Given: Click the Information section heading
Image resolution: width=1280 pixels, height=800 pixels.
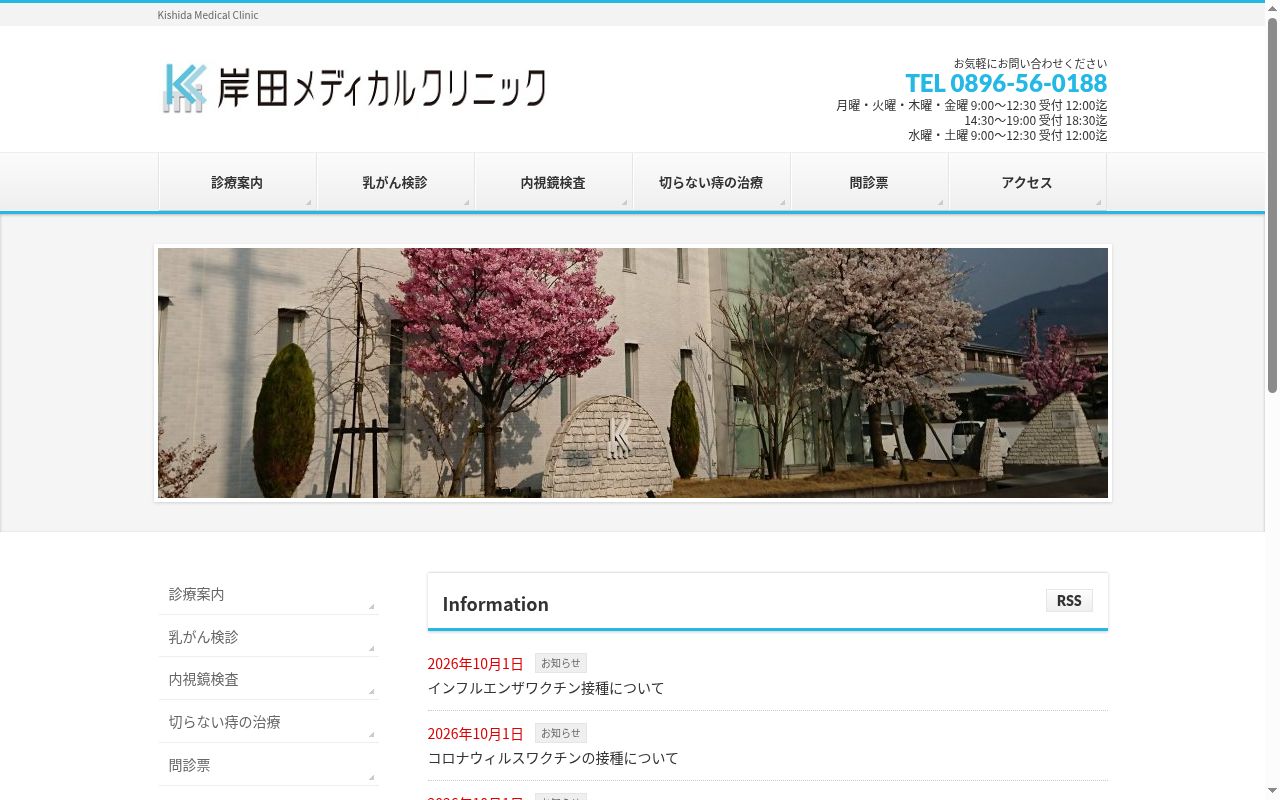Looking at the screenshot, I should pyautogui.click(x=496, y=604).
